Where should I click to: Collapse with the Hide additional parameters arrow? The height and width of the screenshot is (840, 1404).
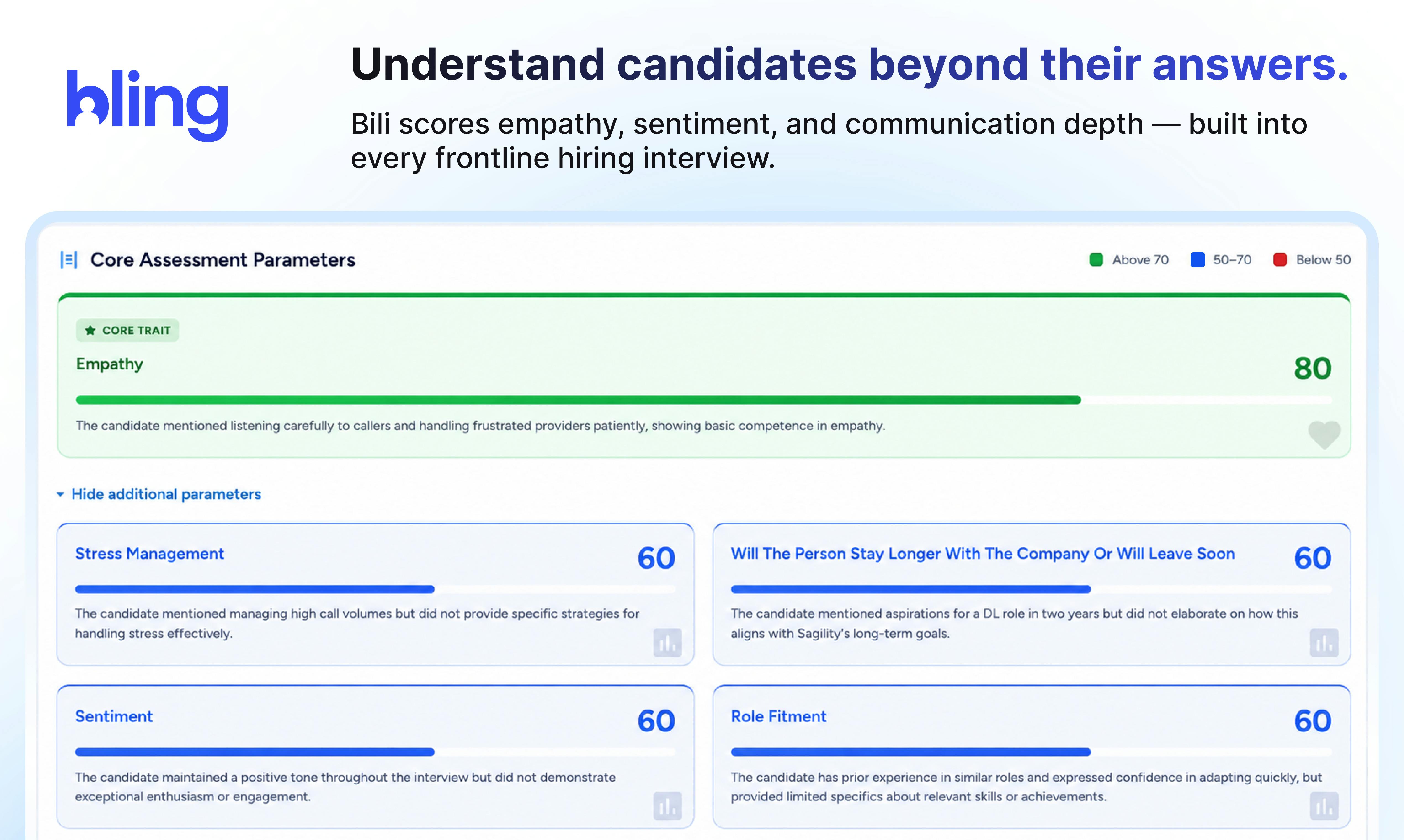pos(60,494)
